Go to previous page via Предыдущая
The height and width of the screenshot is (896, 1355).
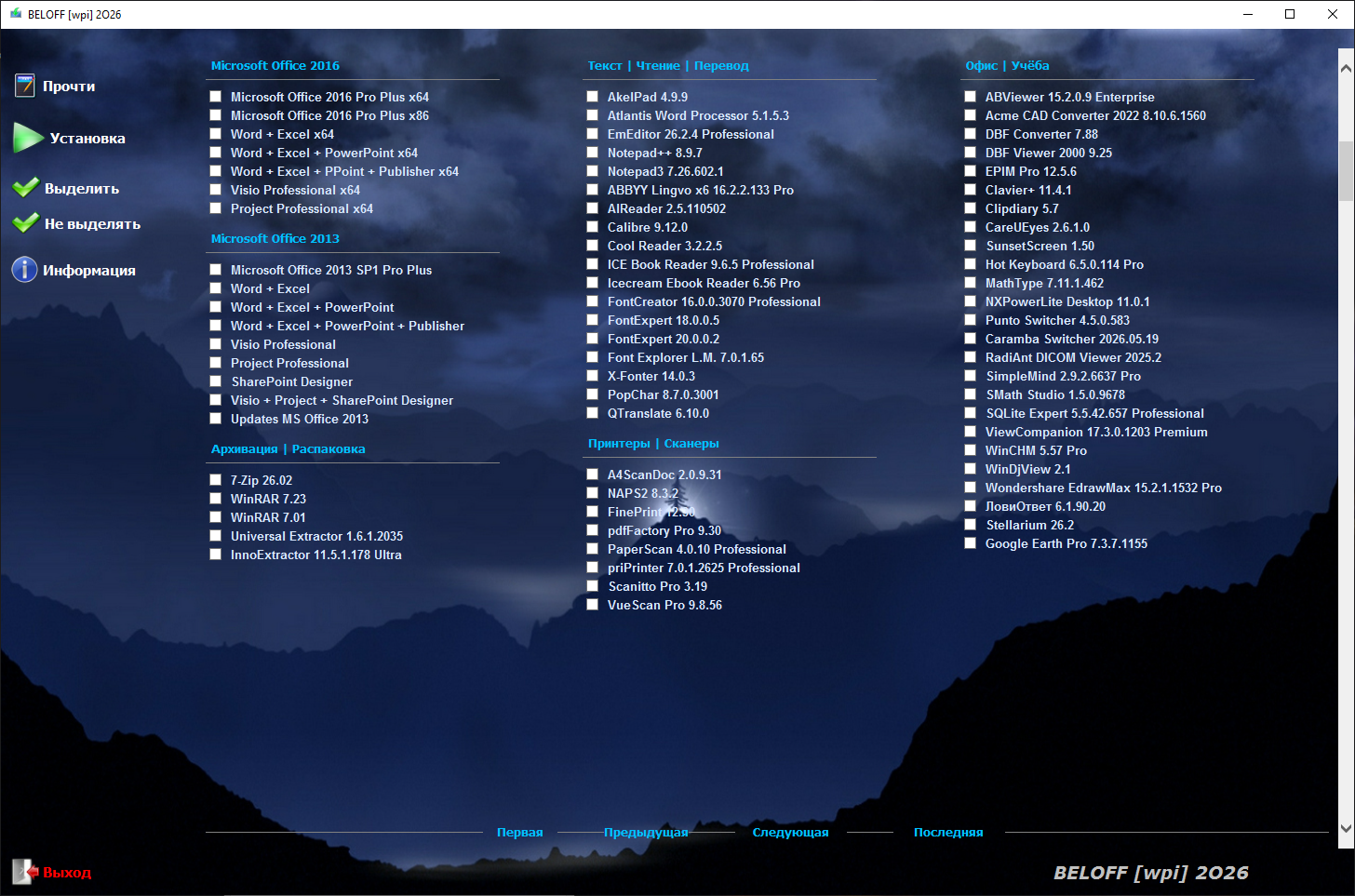click(x=646, y=833)
